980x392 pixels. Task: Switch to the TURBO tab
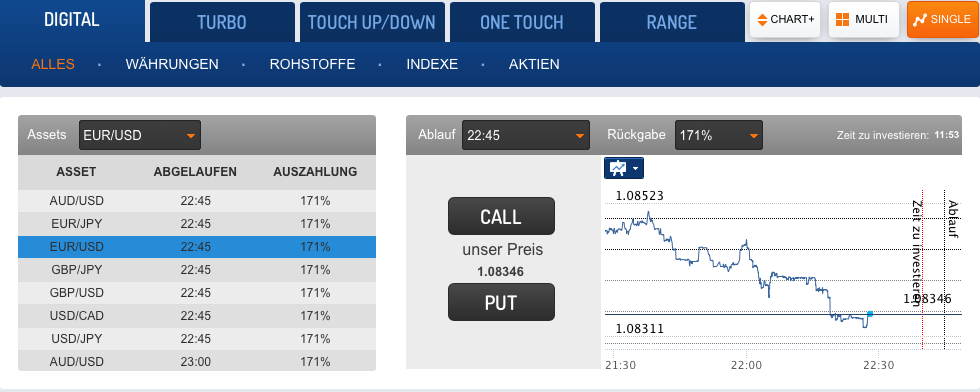222,23
